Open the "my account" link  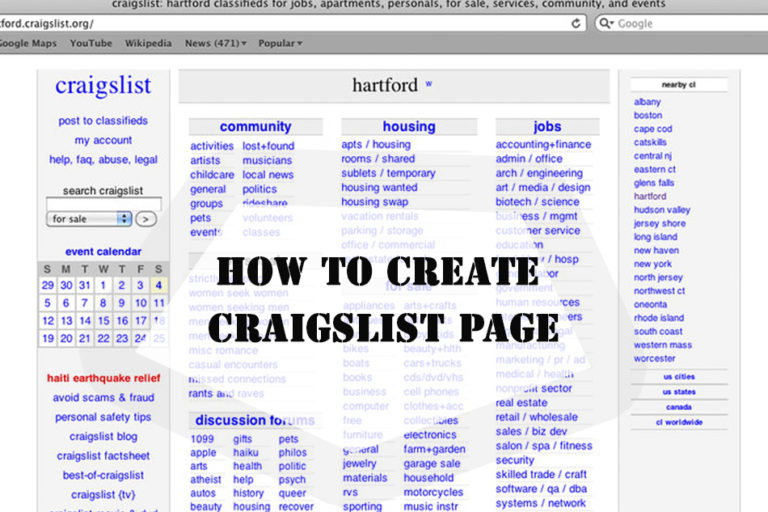[x=103, y=141]
